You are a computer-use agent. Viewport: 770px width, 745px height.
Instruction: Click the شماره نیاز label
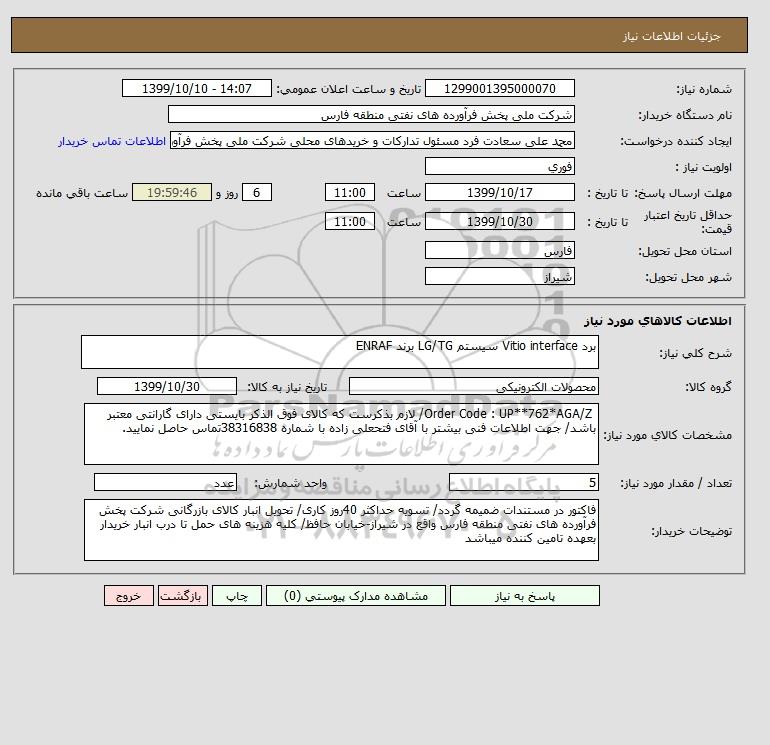click(x=704, y=89)
